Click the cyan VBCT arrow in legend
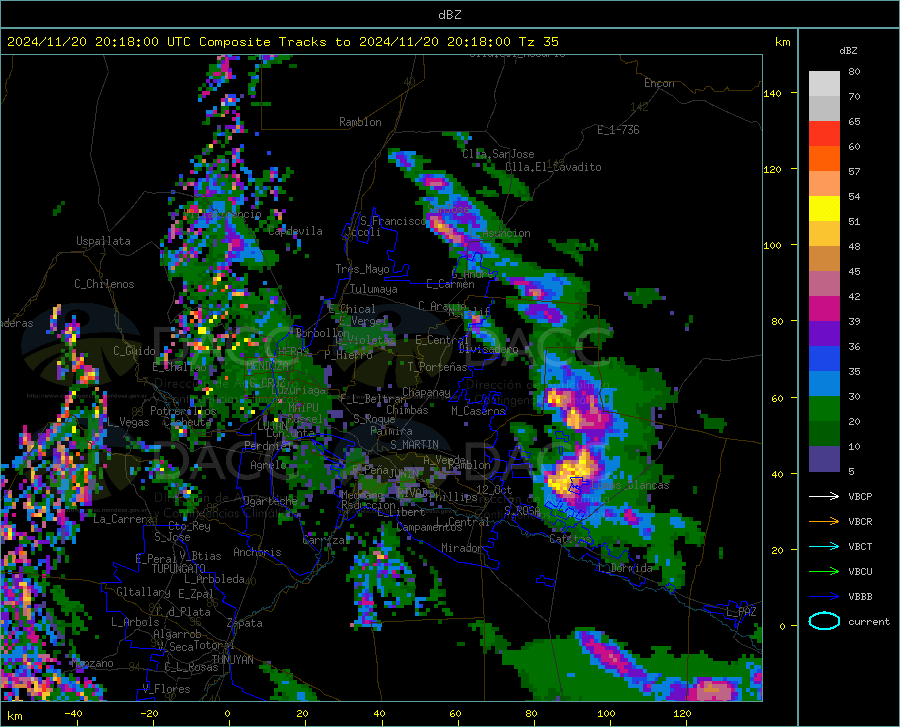 point(824,546)
